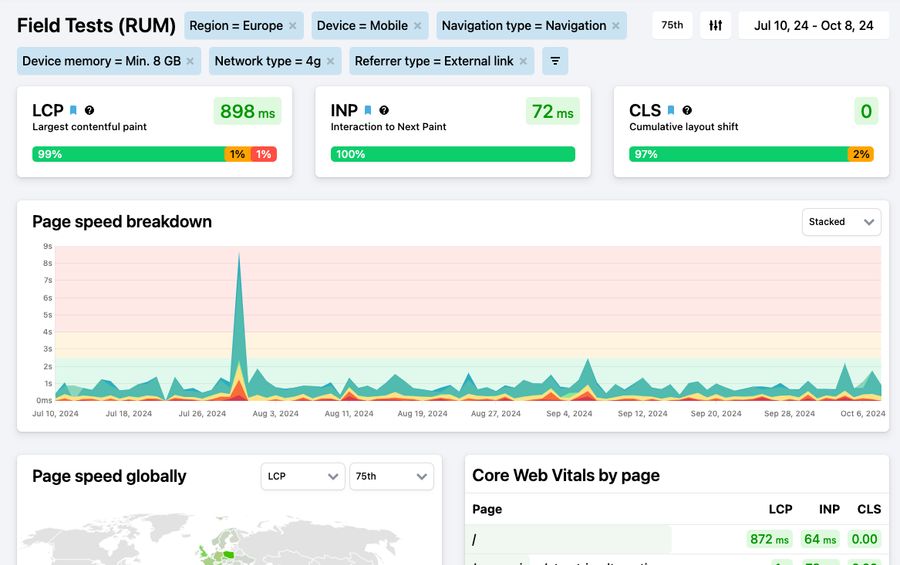This screenshot has width=900, height=565.
Task: Remove the Referrer type filter
Action: coord(523,61)
